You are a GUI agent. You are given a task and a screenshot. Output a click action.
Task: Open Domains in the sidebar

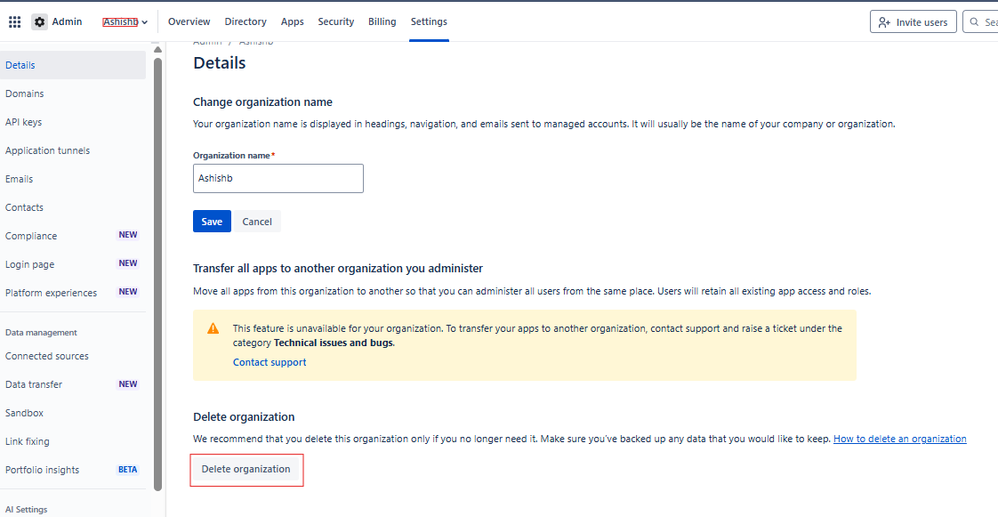73,94
